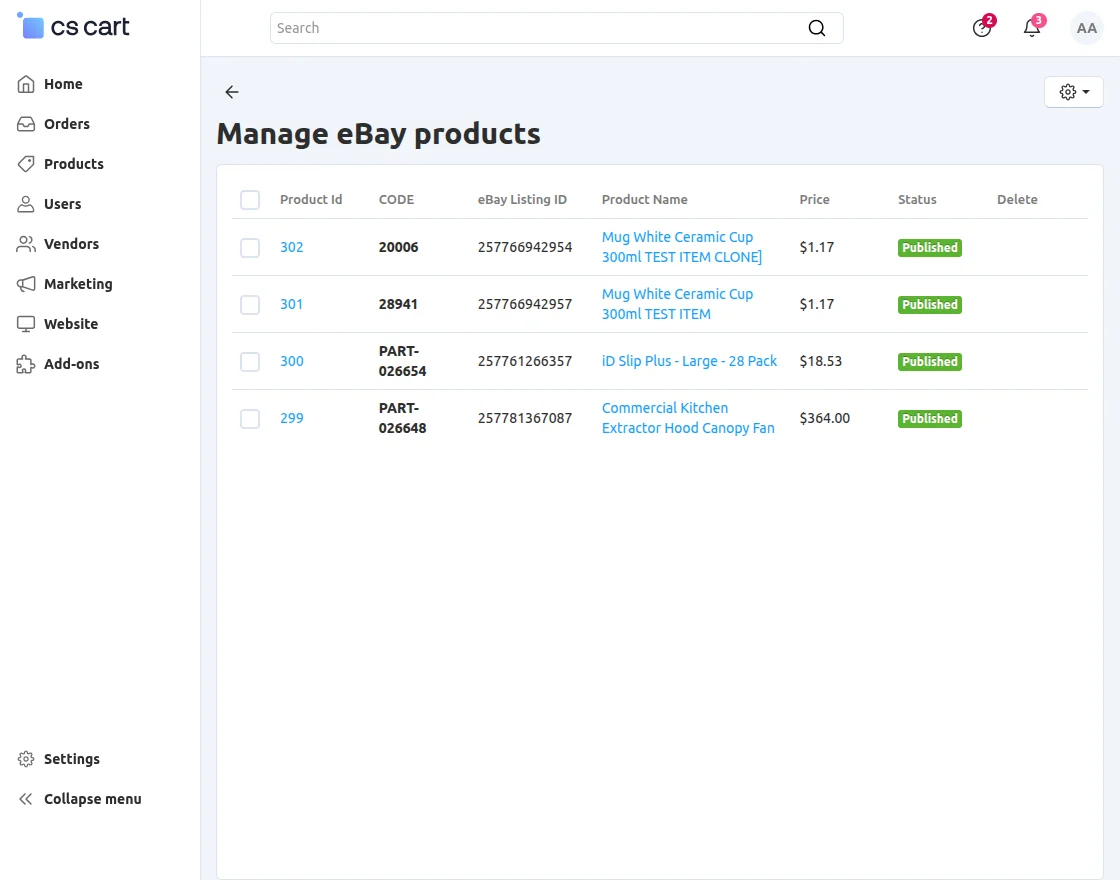Screen dimensions: 1120x880
Task: Click the Manage eBay products heading
Action: [379, 134]
